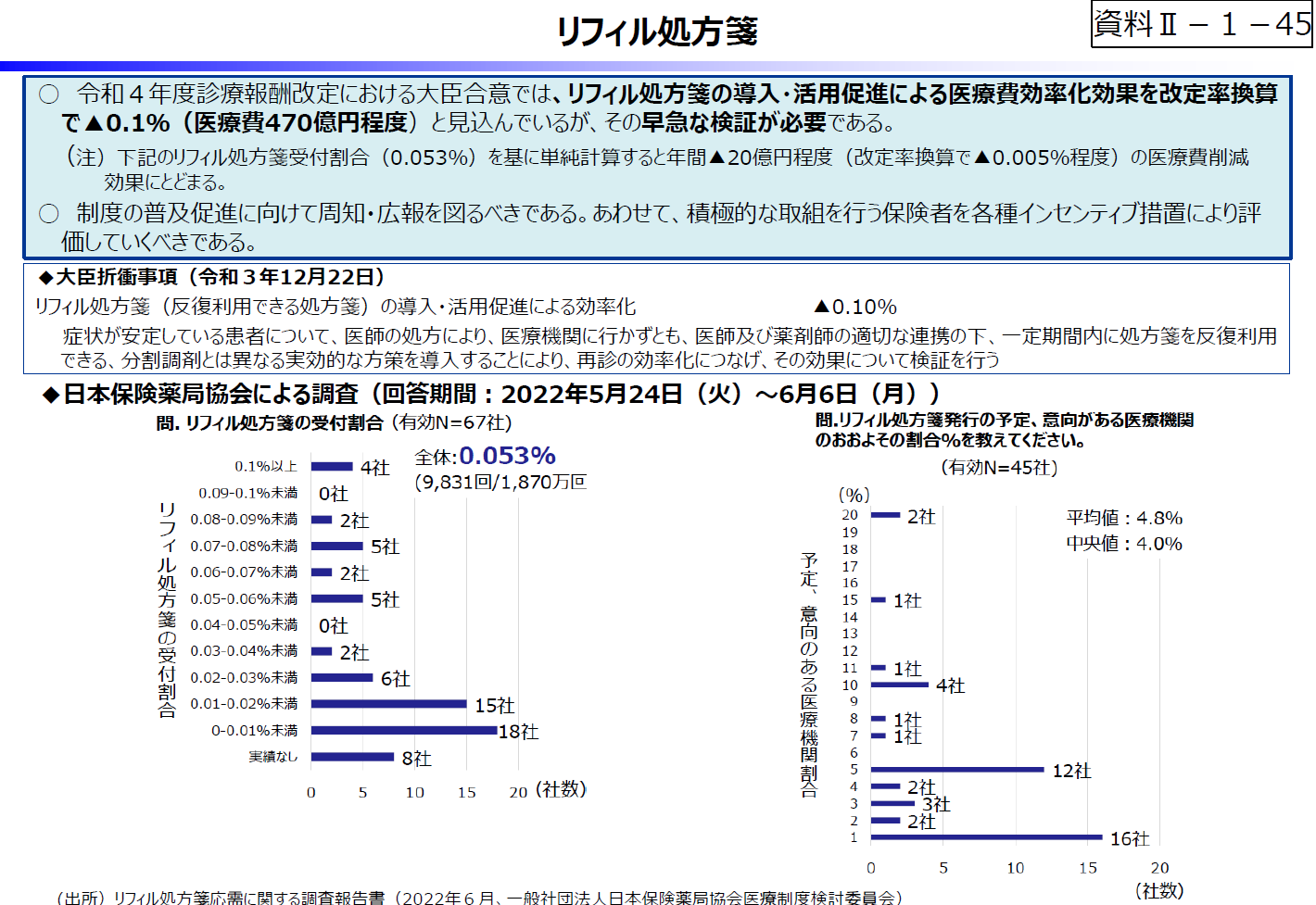Select the 12社 bar at 5%
The image size is (1316, 905).
point(955,770)
